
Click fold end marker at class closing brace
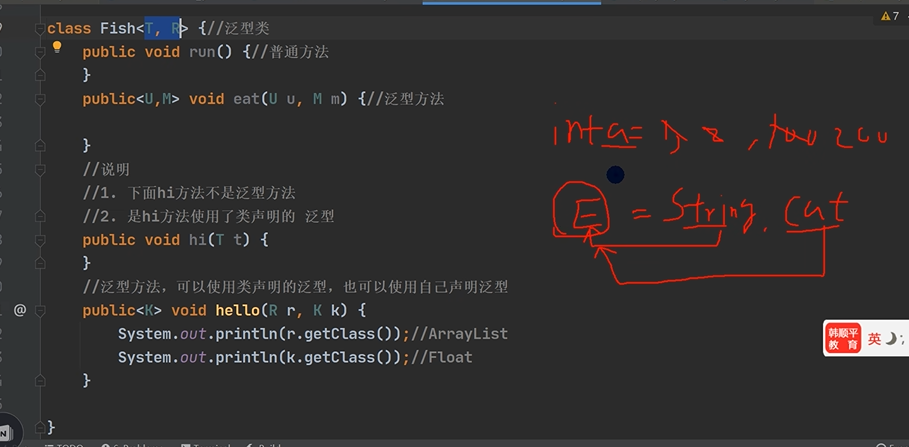pos(39,428)
